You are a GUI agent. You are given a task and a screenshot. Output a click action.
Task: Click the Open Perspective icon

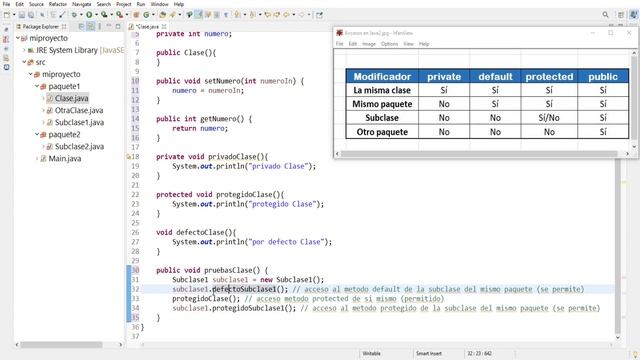(620, 15)
